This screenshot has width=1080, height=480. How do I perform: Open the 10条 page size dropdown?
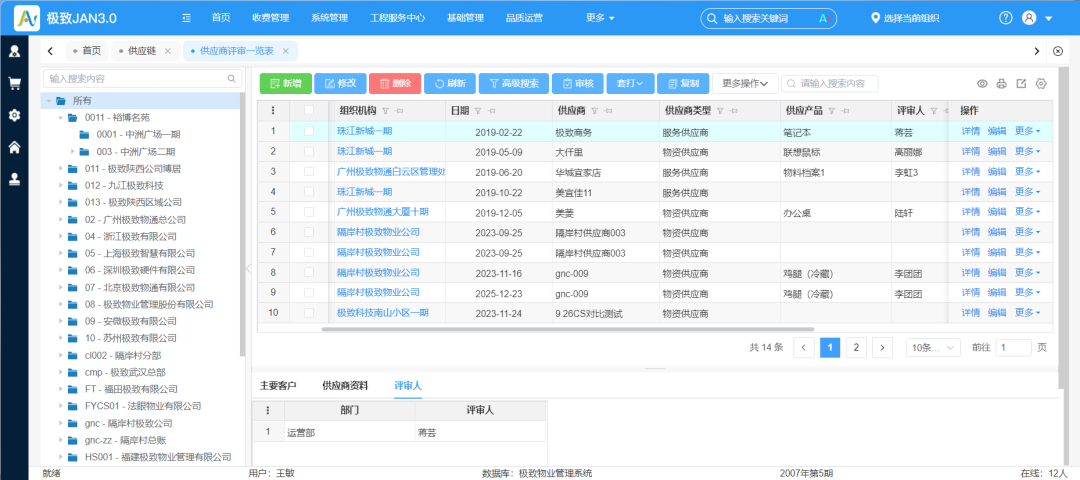[933, 348]
